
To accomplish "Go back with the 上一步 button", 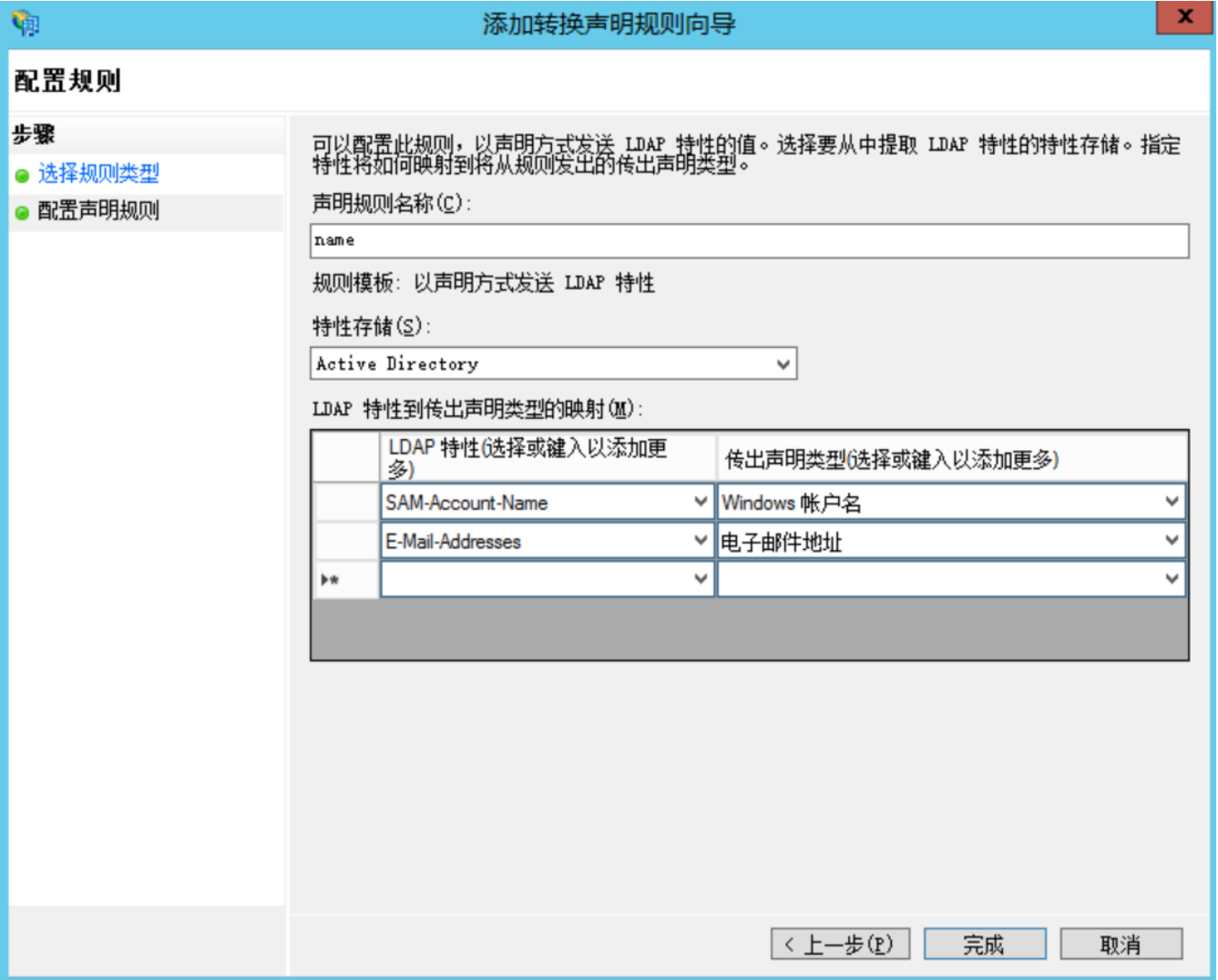I will (x=840, y=944).
